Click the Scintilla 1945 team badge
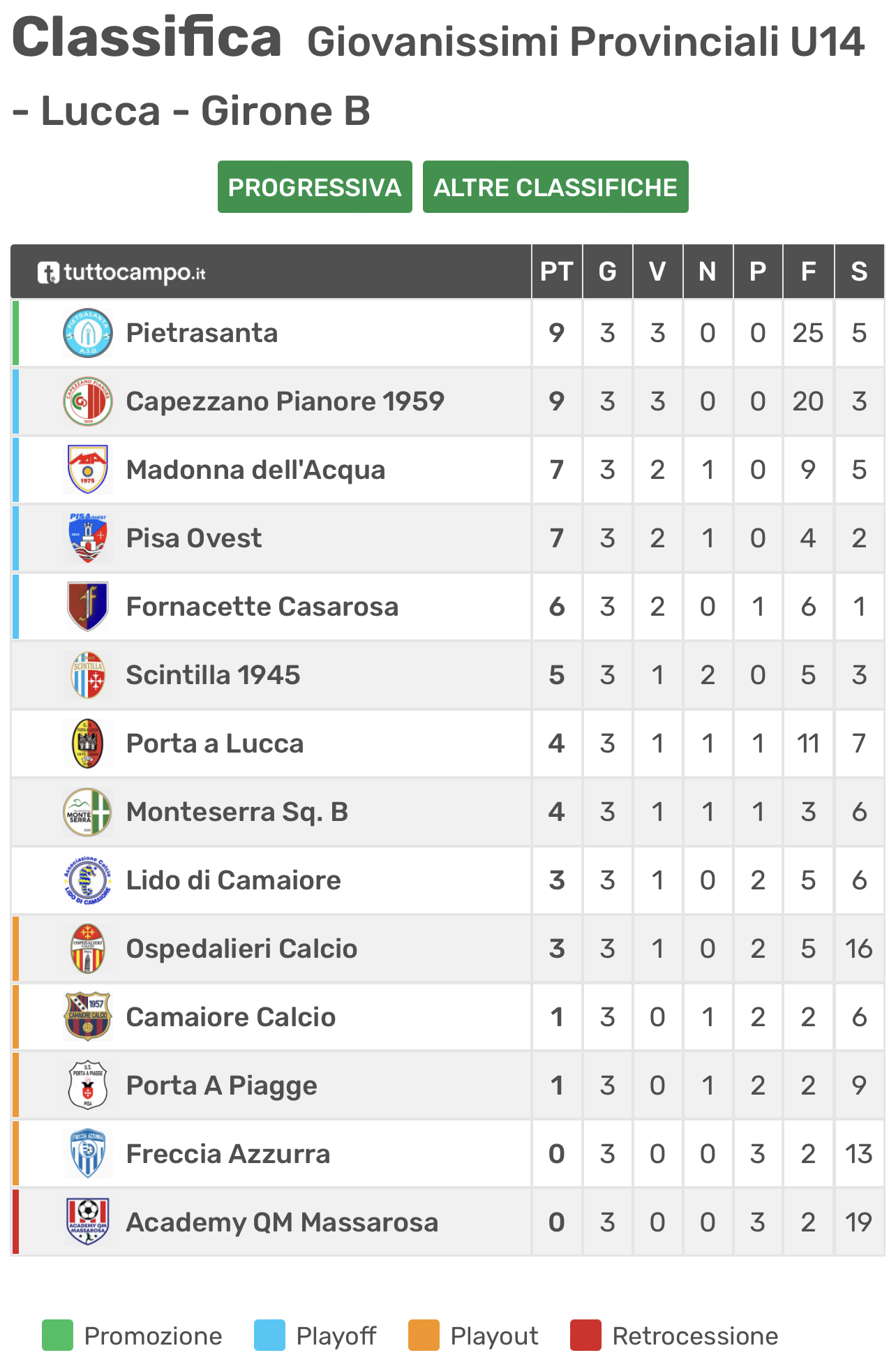This screenshot has height=1369, width=896. point(87,675)
